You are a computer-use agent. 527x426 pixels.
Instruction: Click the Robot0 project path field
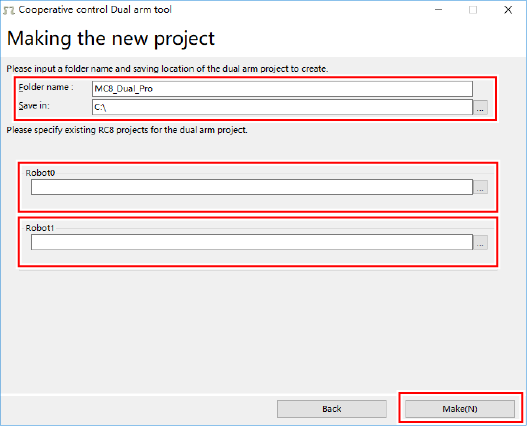click(x=252, y=187)
